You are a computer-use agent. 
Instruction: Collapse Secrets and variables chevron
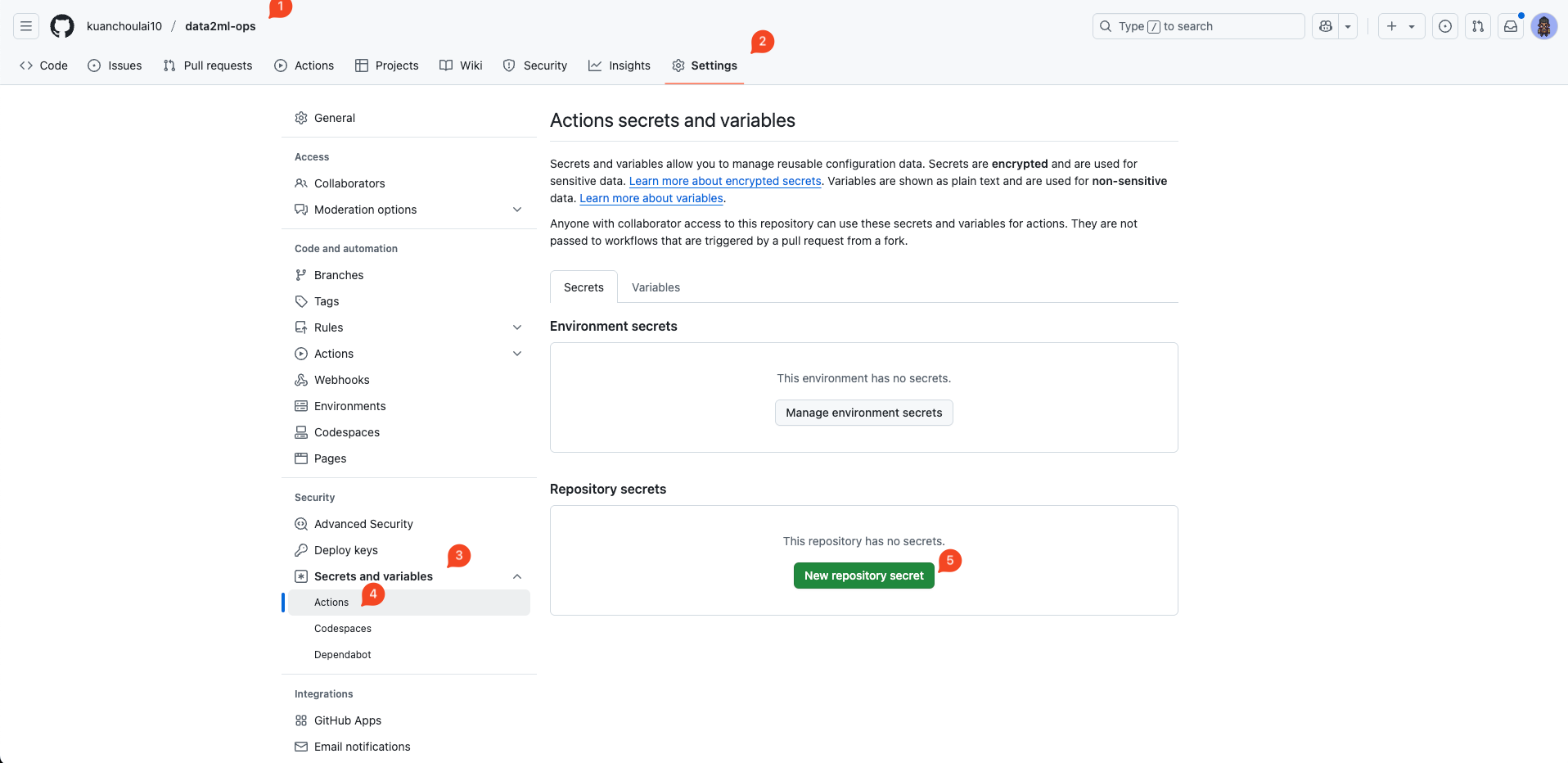coord(517,576)
